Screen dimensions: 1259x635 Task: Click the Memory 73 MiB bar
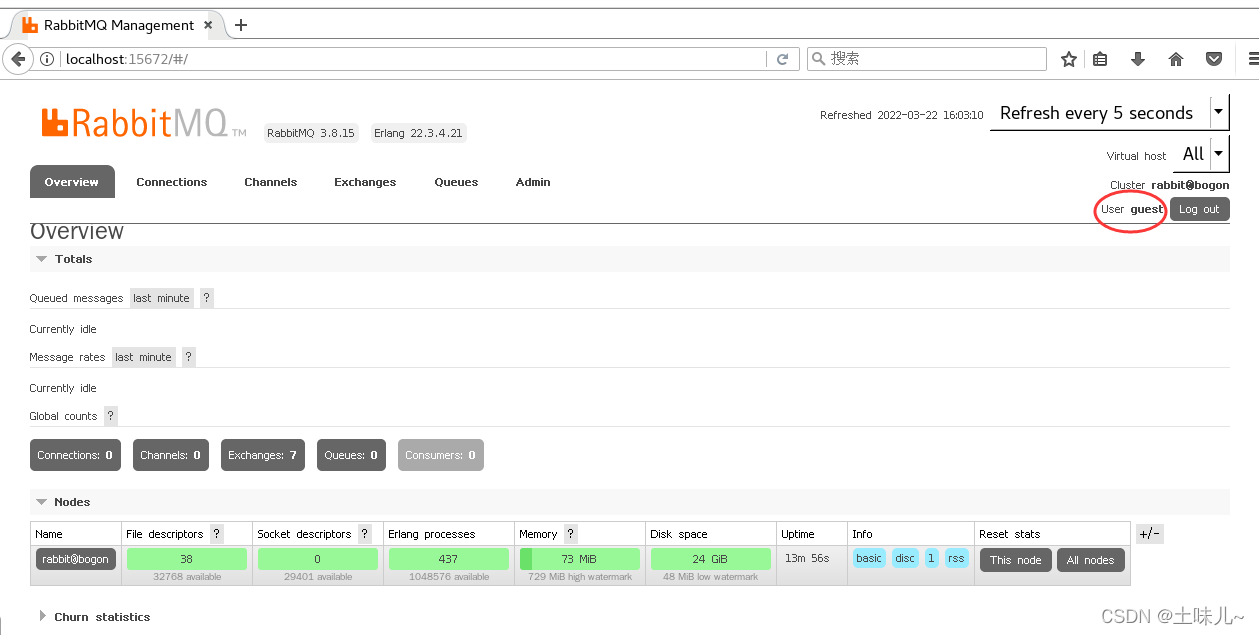[x=580, y=559]
